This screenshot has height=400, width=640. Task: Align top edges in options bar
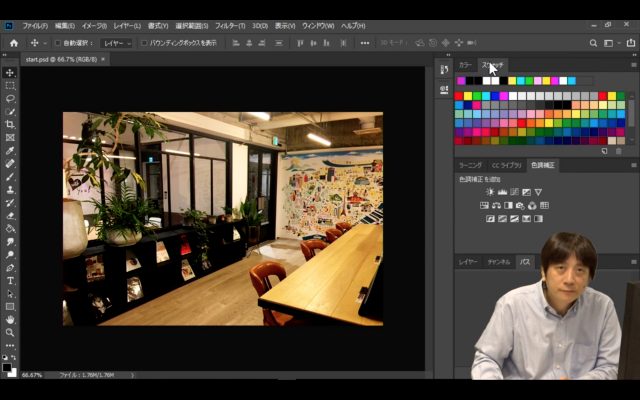tap(300, 43)
